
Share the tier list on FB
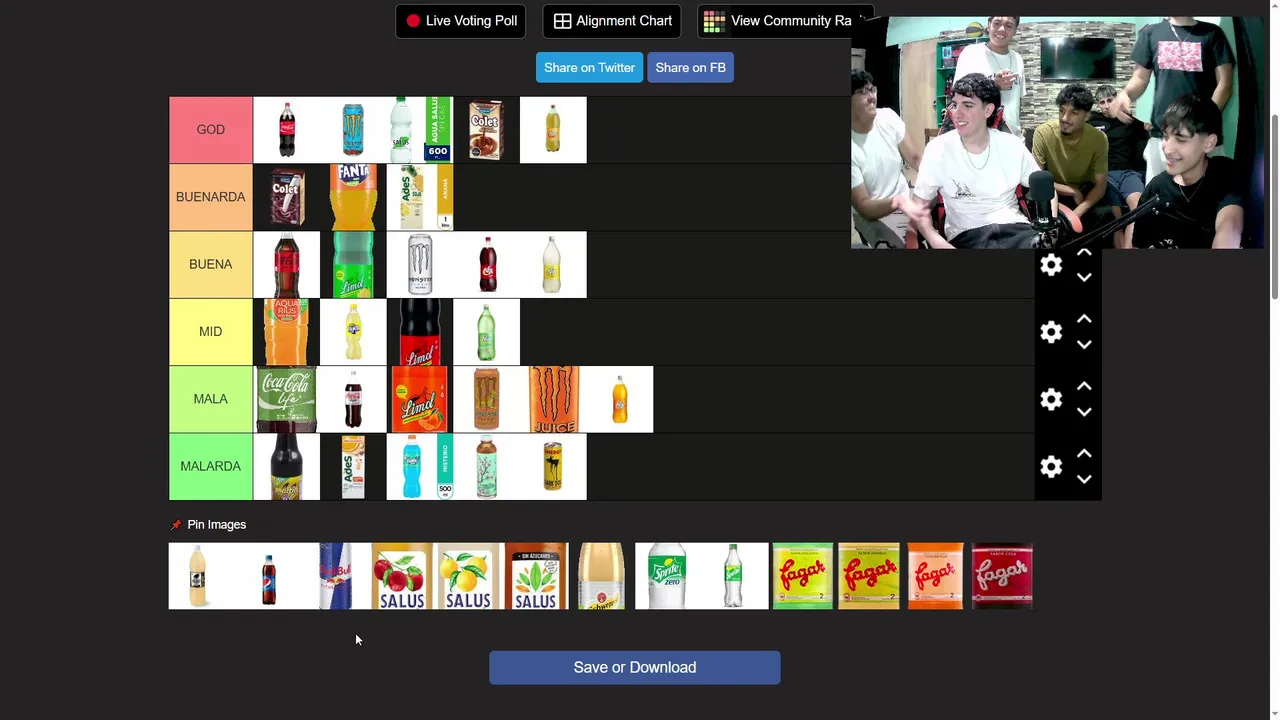[690, 68]
